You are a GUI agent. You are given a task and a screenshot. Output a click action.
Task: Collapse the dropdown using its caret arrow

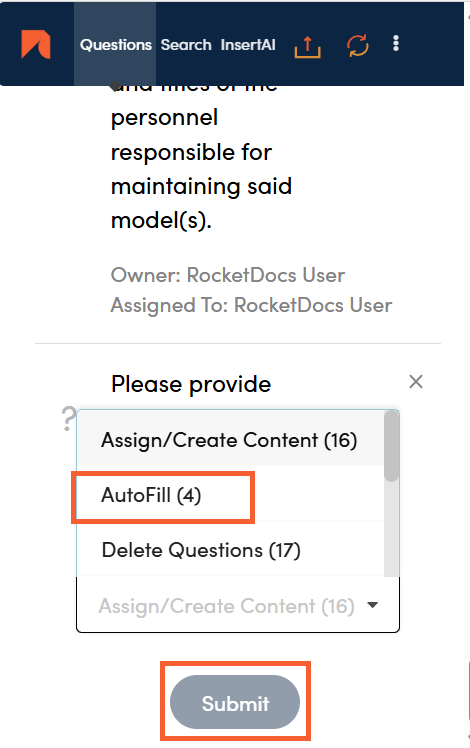tap(373, 605)
